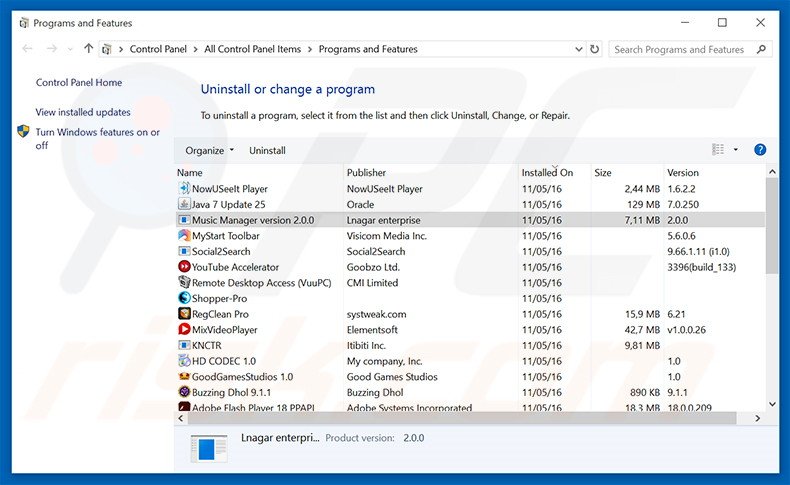
Task: Open Control Panel Home link
Action: (x=79, y=82)
